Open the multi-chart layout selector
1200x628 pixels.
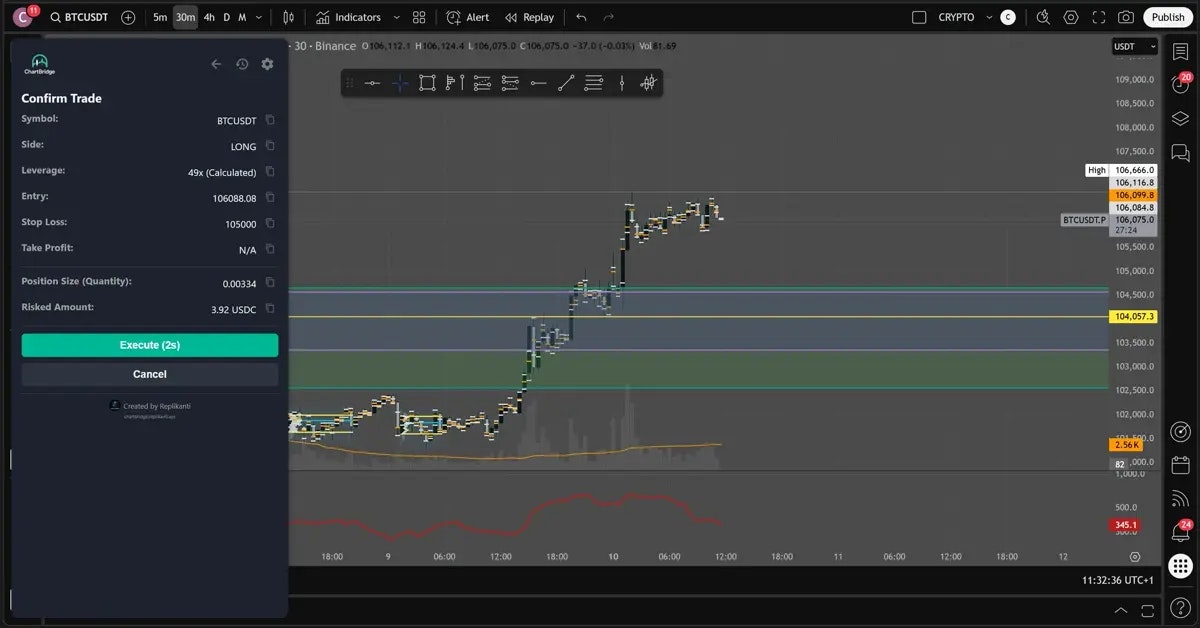pyautogui.click(x=419, y=17)
